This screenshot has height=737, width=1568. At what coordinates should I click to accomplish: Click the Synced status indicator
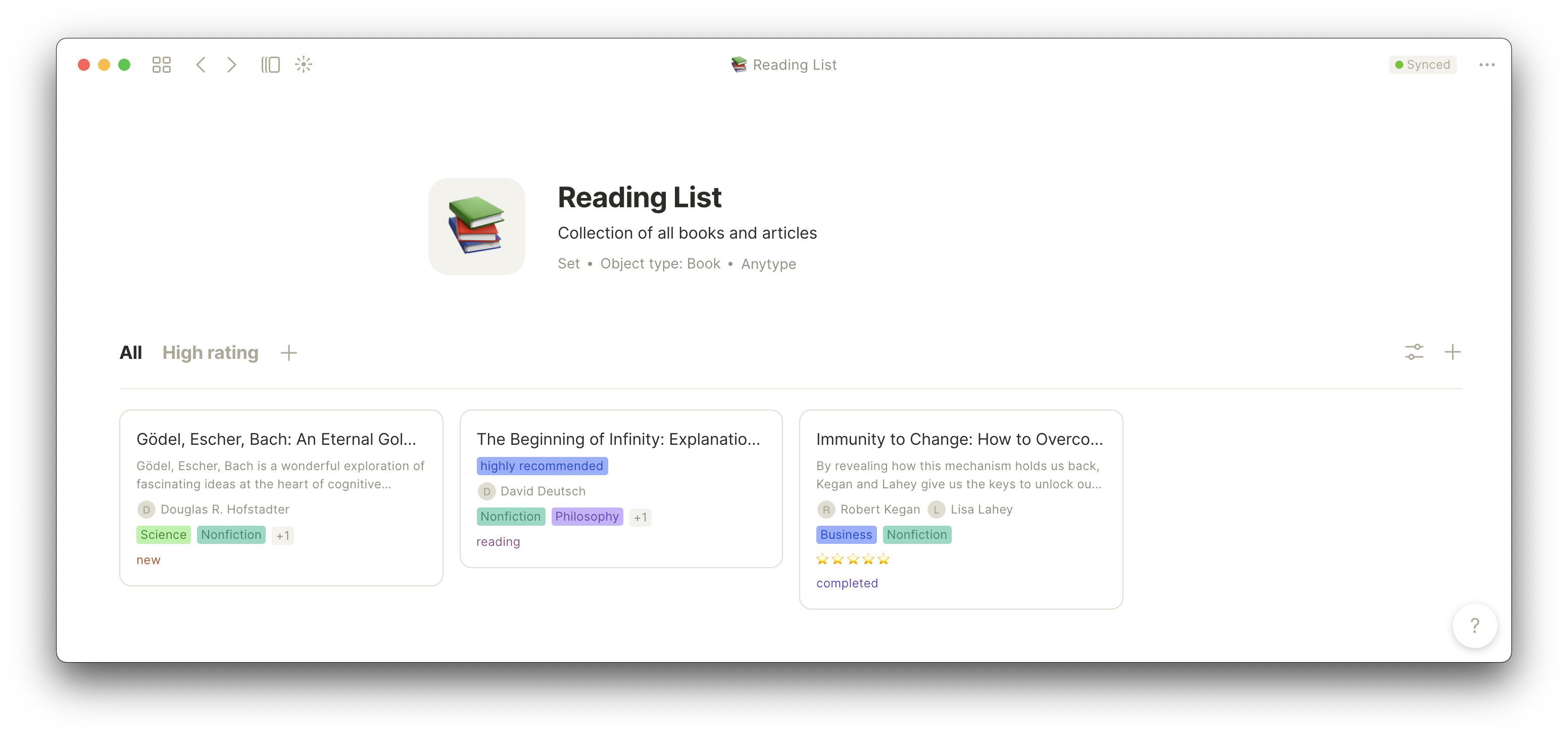pos(1423,65)
